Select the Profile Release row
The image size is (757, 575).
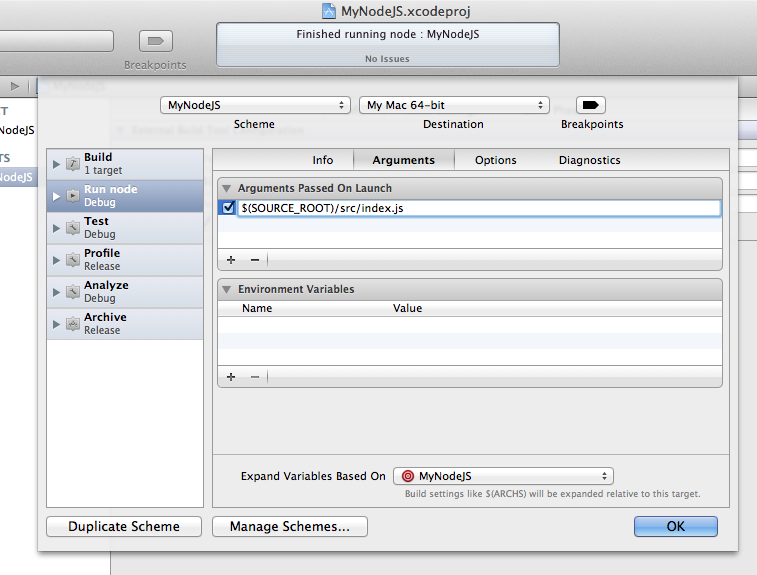pyautogui.click(x=125, y=260)
